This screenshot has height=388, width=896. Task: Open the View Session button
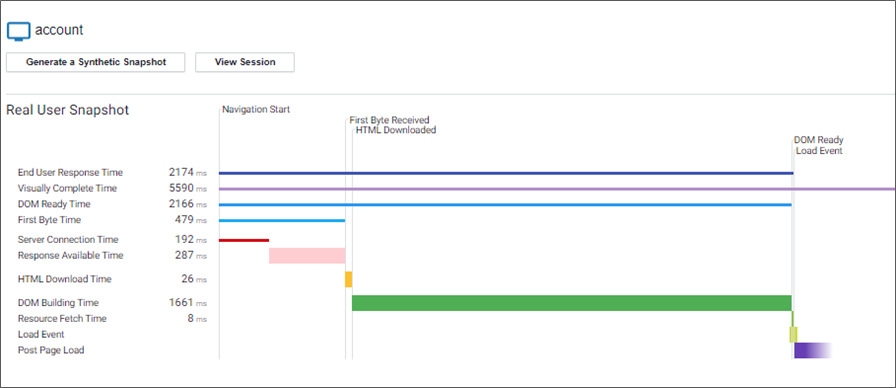point(245,62)
